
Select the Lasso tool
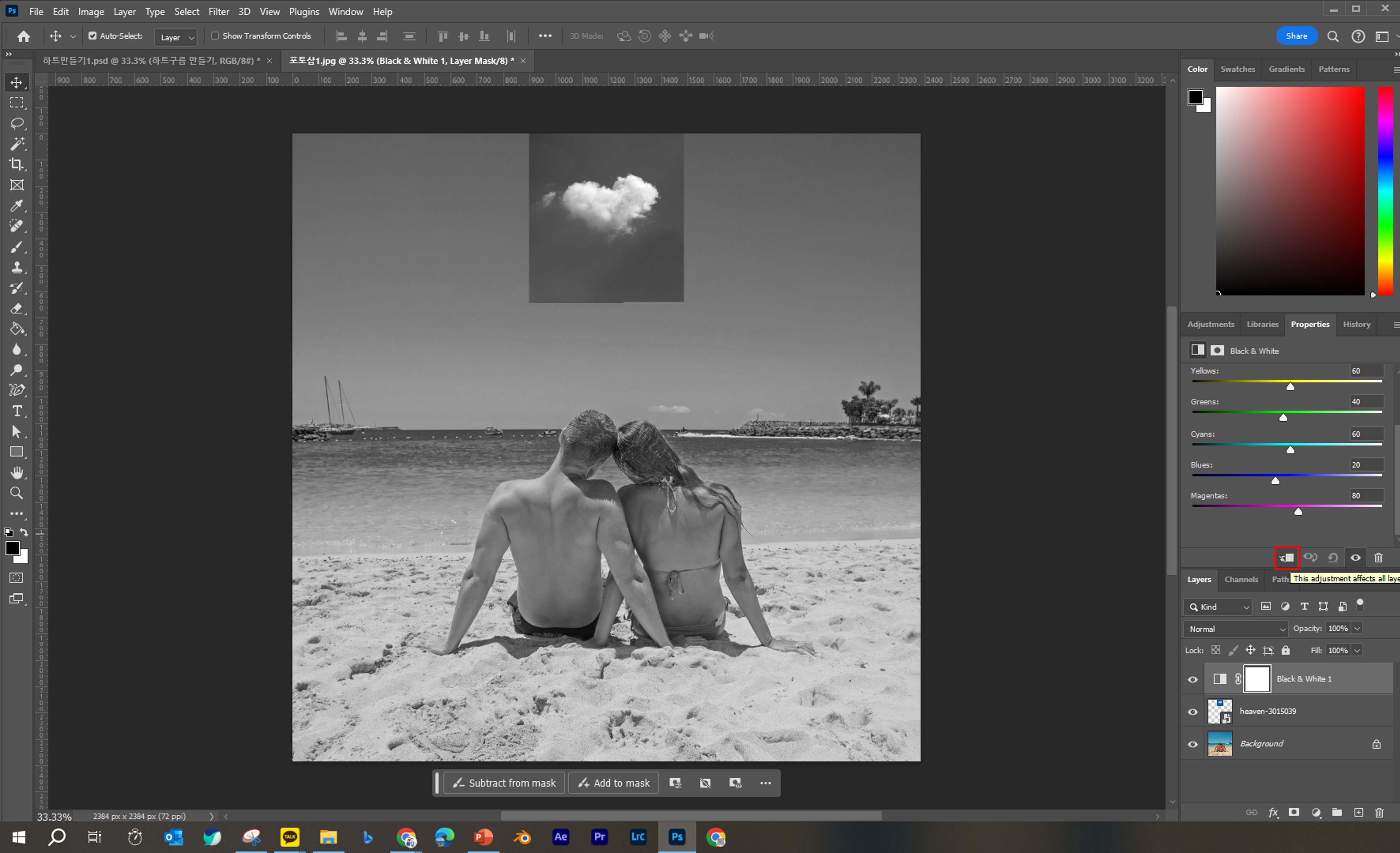click(x=17, y=123)
